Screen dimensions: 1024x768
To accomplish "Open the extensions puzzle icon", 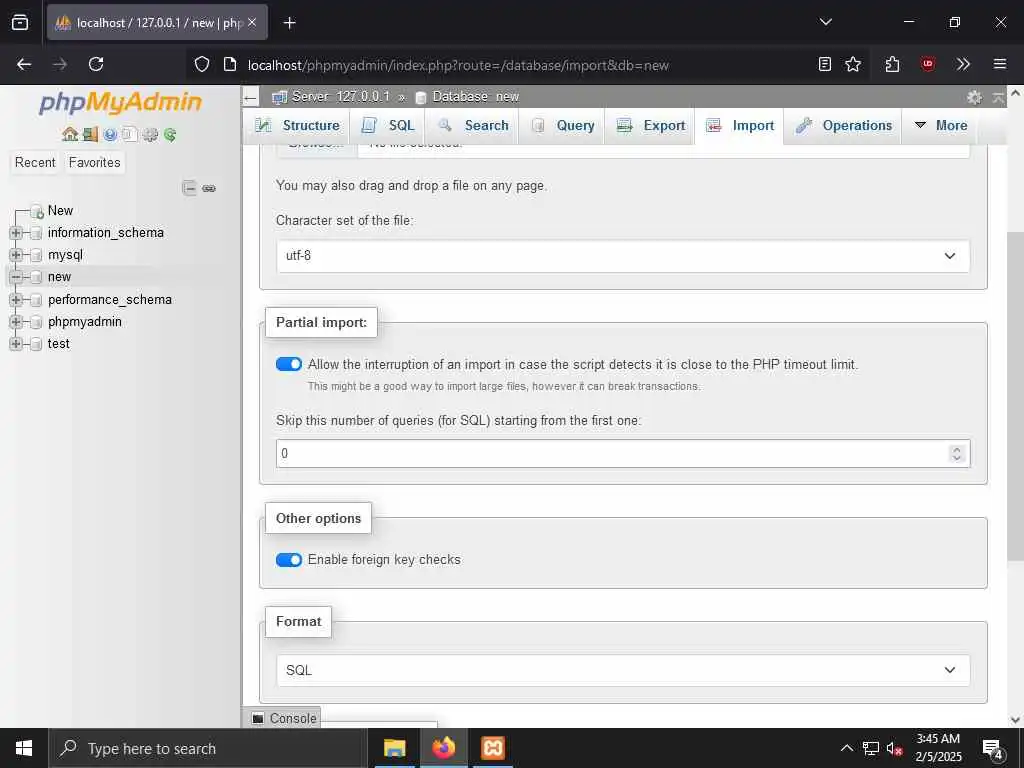I will (892, 64).
